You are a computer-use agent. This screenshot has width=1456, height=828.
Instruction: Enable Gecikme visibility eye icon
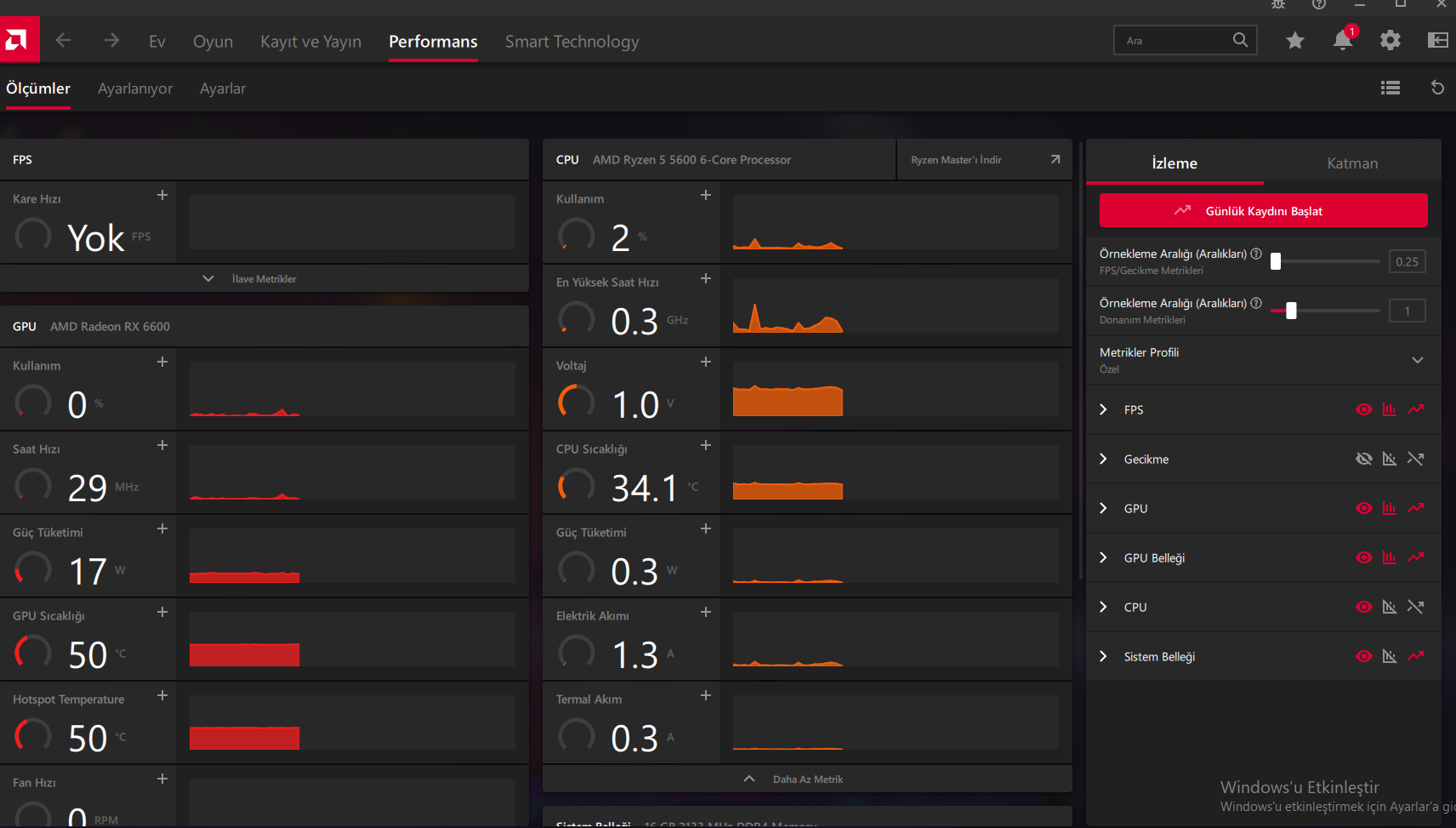click(x=1363, y=459)
